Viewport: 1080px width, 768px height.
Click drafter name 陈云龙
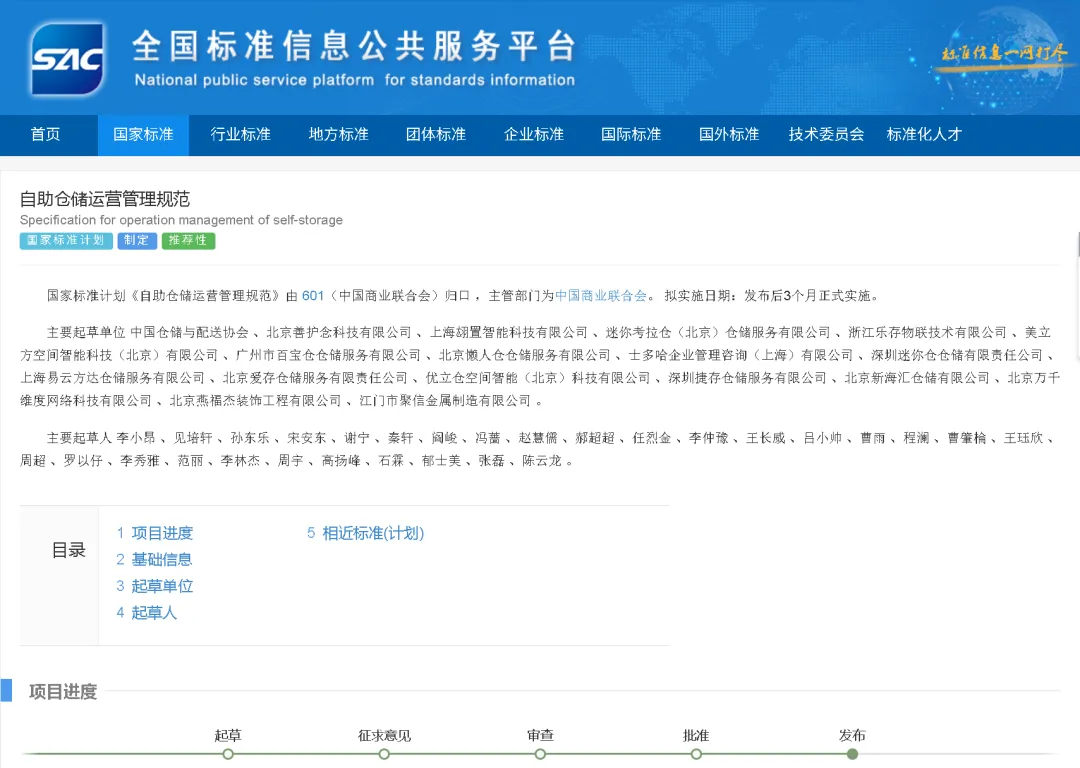(541, 460)
